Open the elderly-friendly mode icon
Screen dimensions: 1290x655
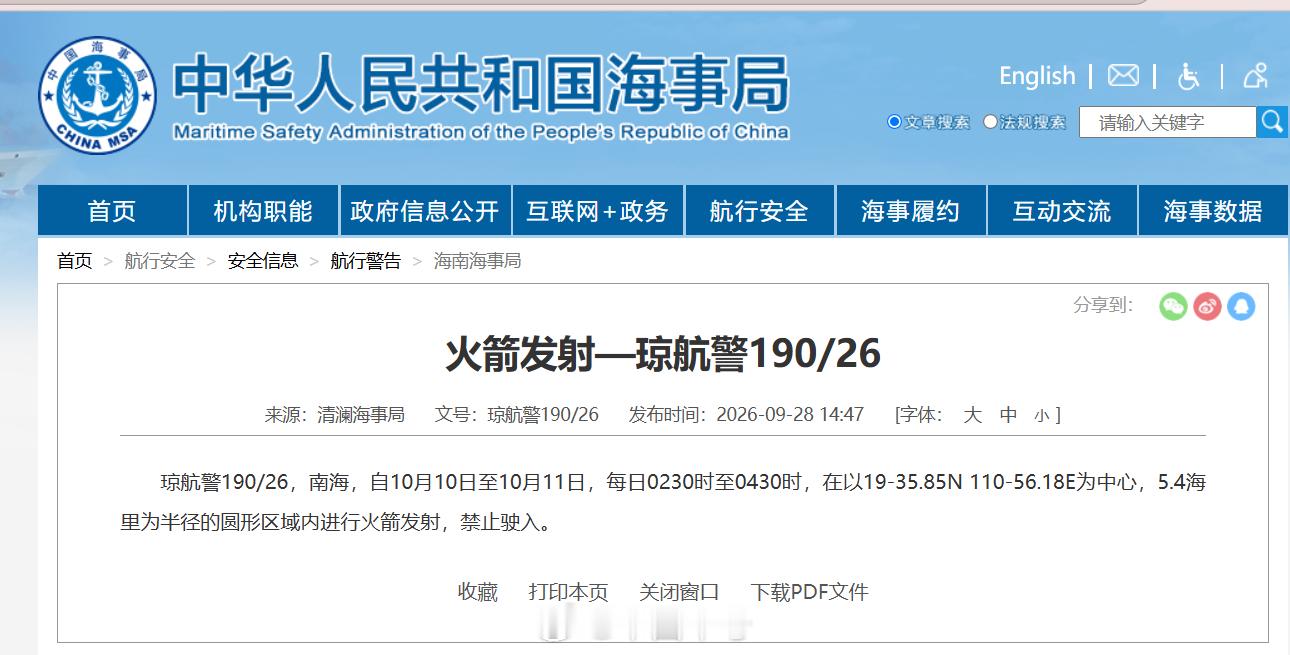[1256, 75]
